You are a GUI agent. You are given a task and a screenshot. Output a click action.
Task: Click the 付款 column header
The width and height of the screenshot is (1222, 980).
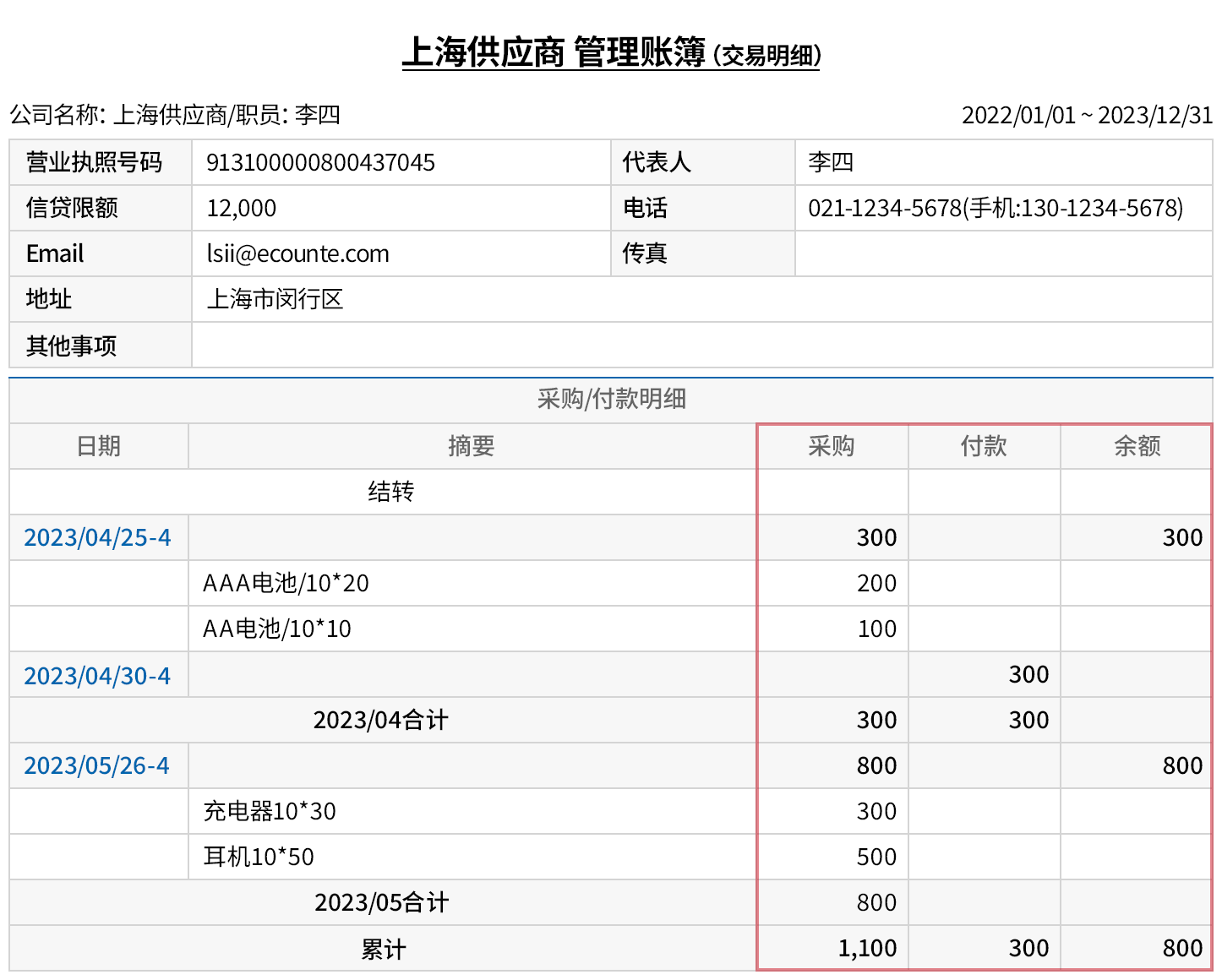(x=984, y=446)
